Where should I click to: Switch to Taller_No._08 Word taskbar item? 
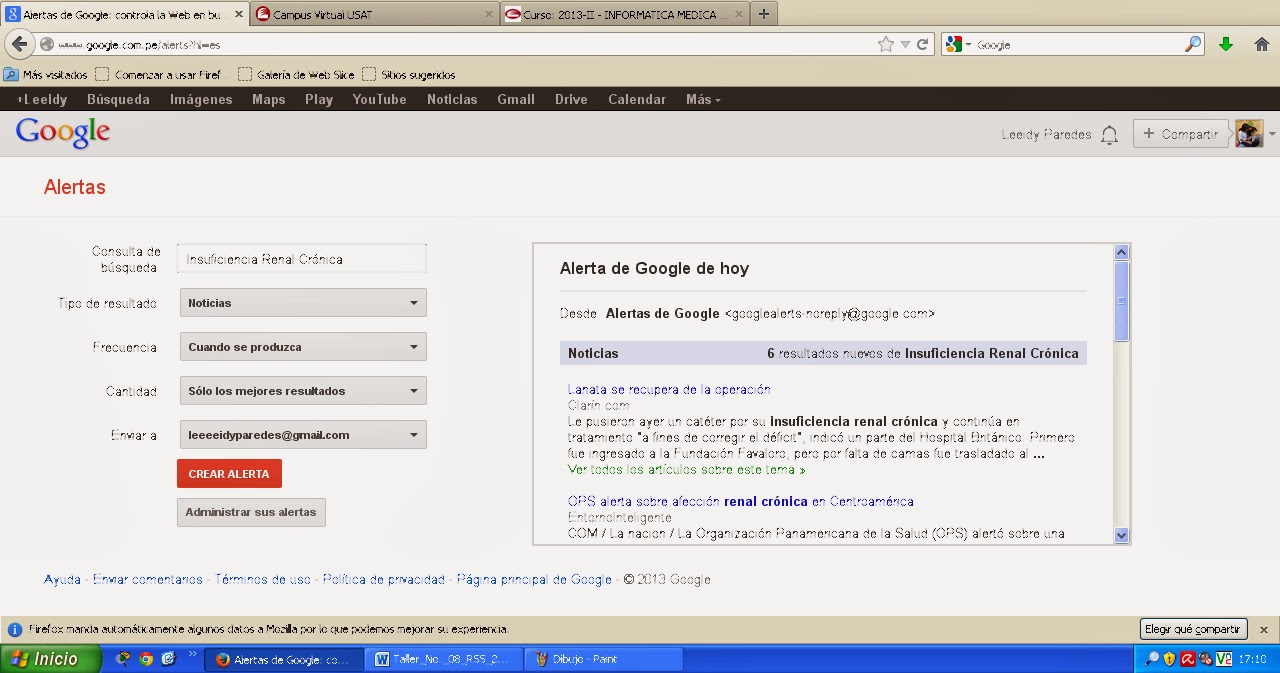(444, 660)
